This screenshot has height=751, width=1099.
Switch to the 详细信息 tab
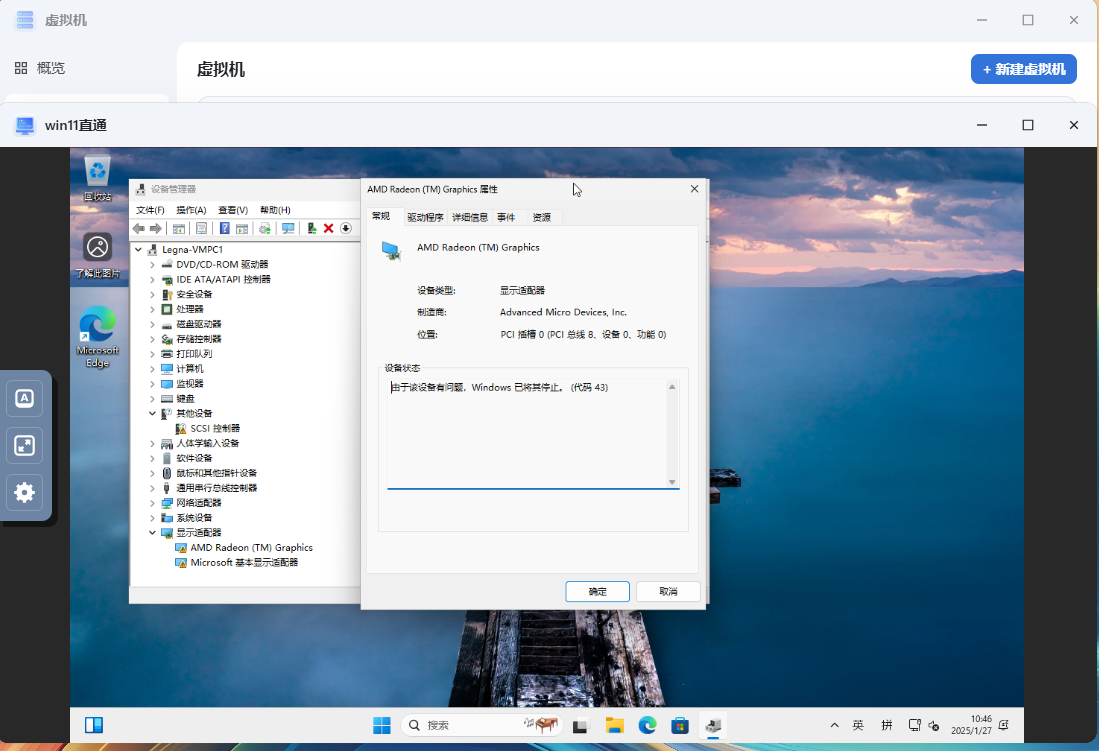coord(470,217)
